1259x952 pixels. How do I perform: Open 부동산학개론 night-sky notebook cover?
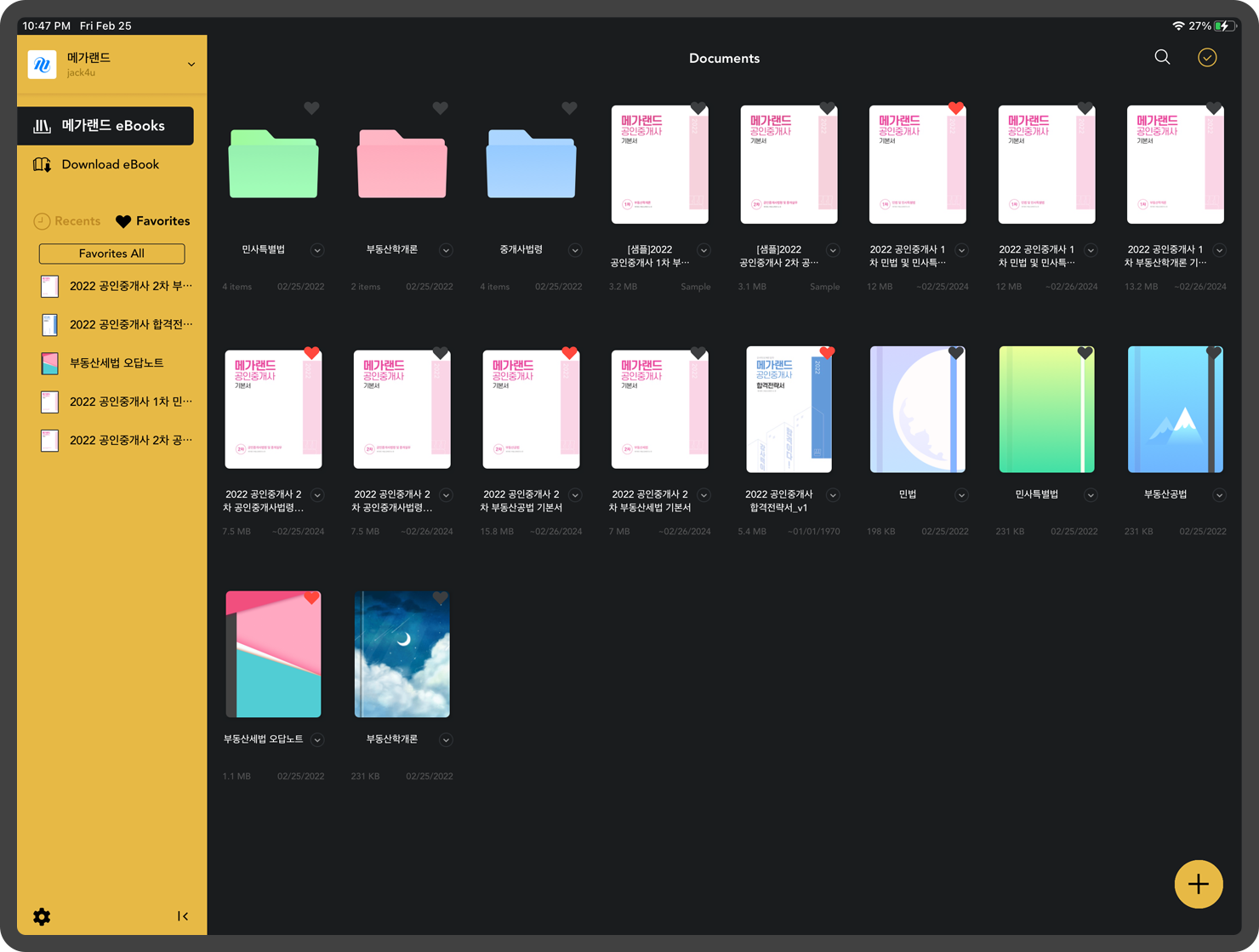[402, 654]
